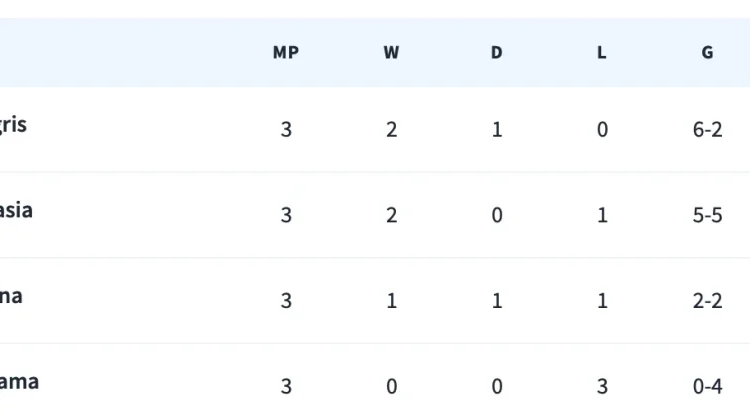Select matches played 3 in last row
This screenshot has height=420, width=750.
pos(286,387)
